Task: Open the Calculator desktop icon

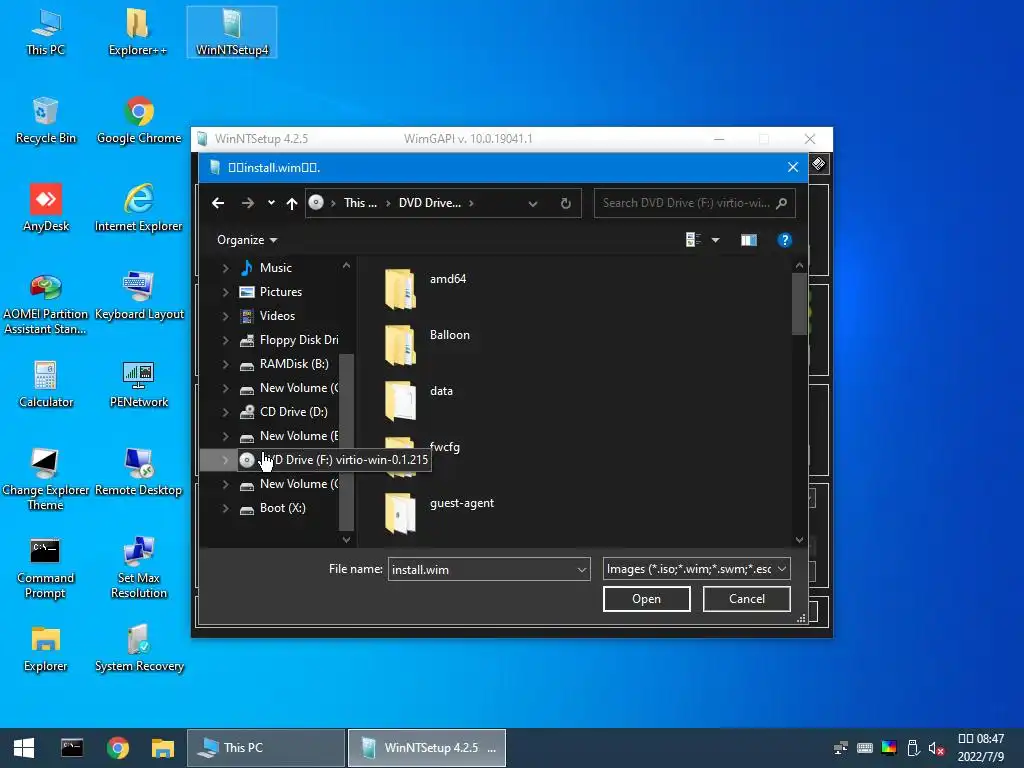Action: (46, 385)
